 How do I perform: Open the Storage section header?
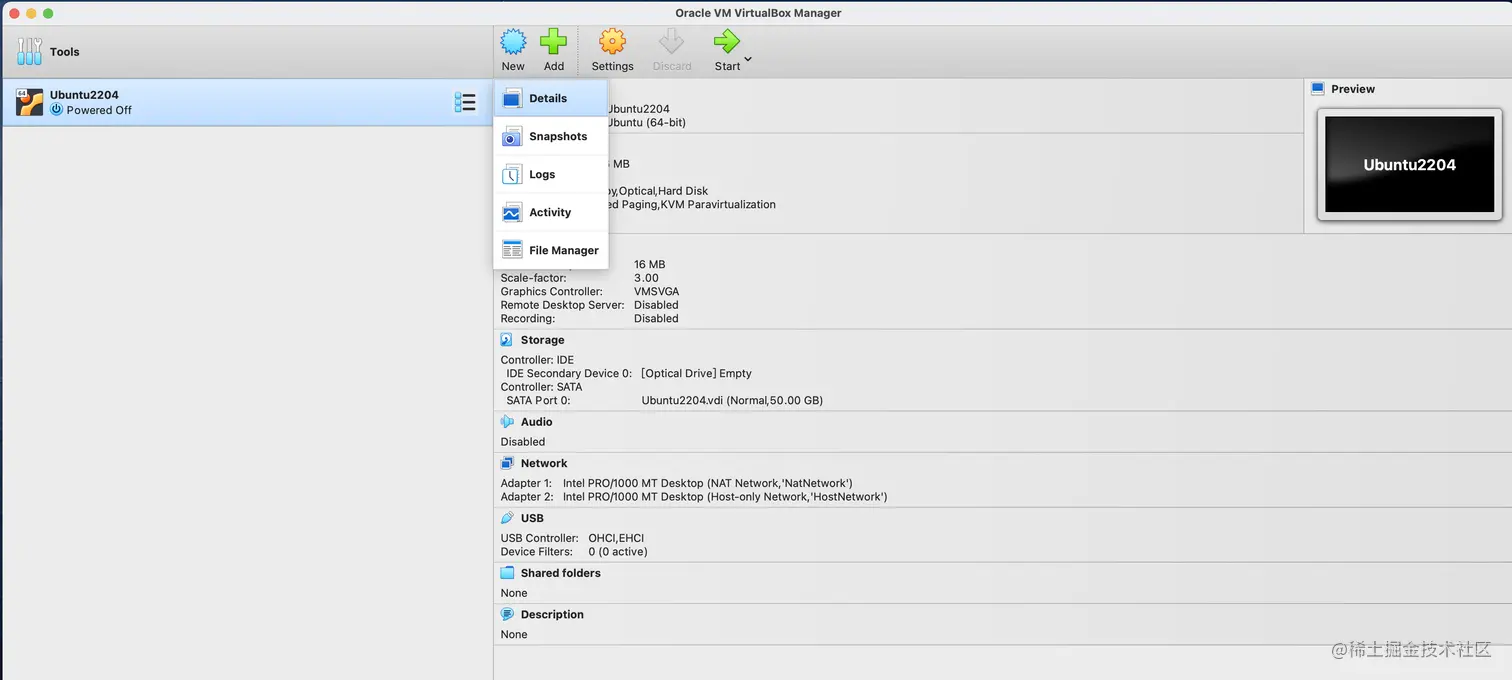542,340
